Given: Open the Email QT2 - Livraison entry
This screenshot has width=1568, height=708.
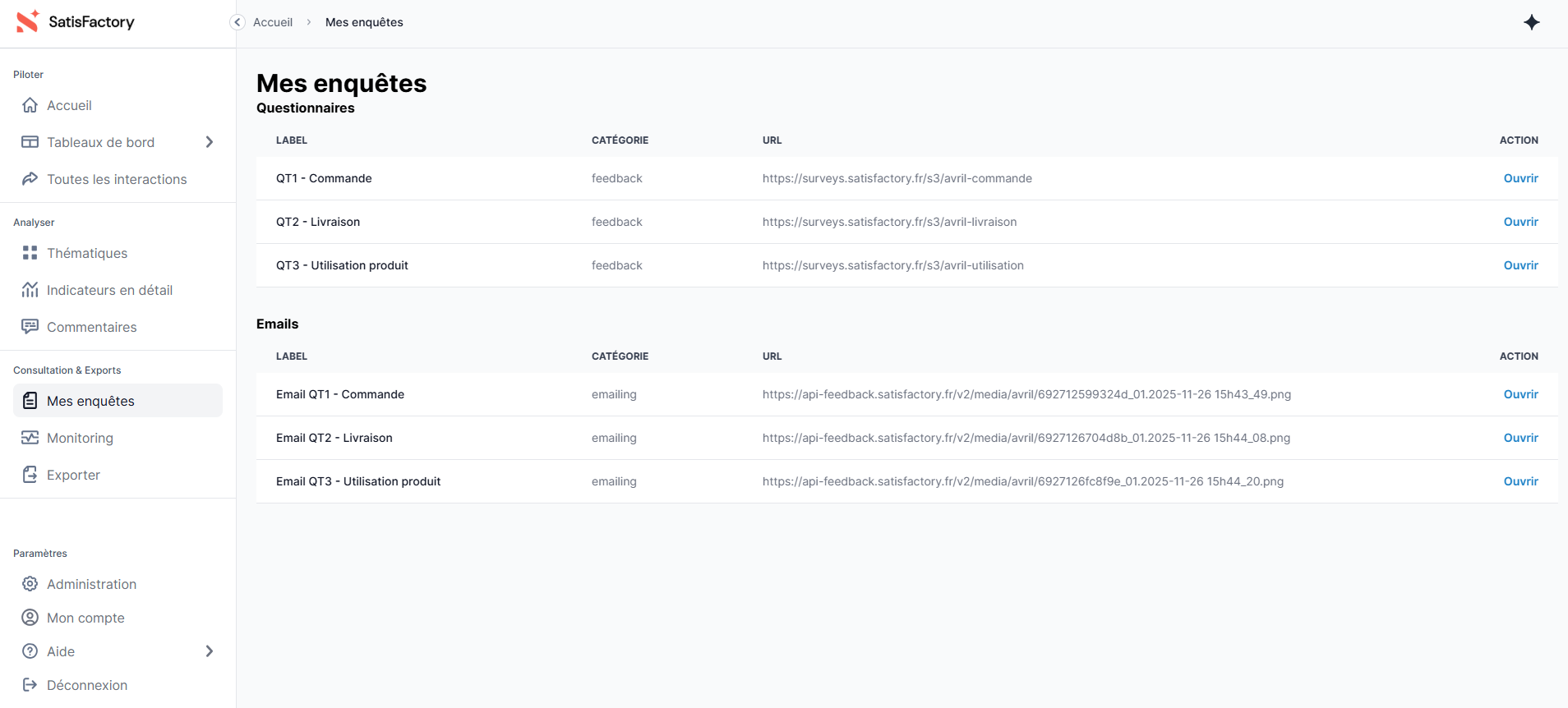Looking at the screenshot, I should pos(1520,438).
